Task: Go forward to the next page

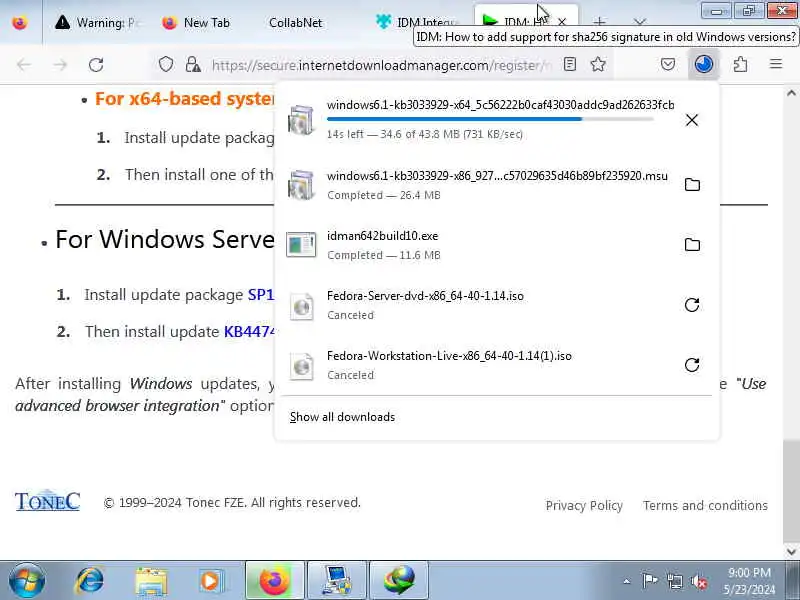Action: 60,65
